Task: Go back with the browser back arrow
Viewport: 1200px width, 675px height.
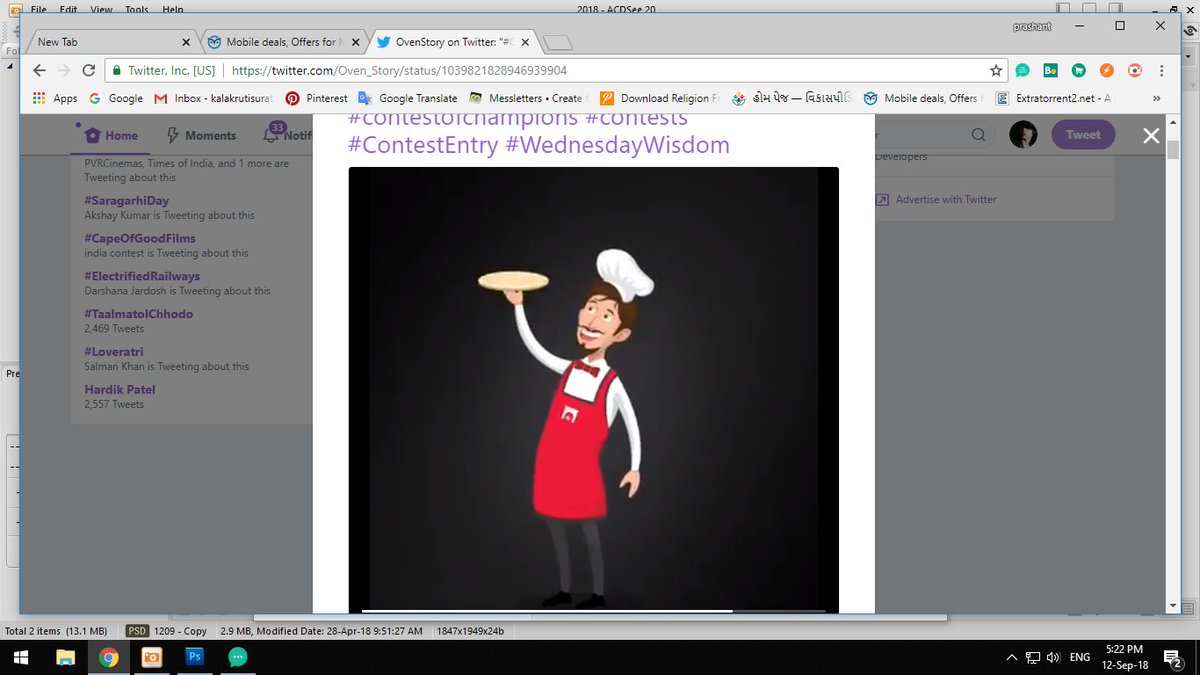Action: (39, 71)
